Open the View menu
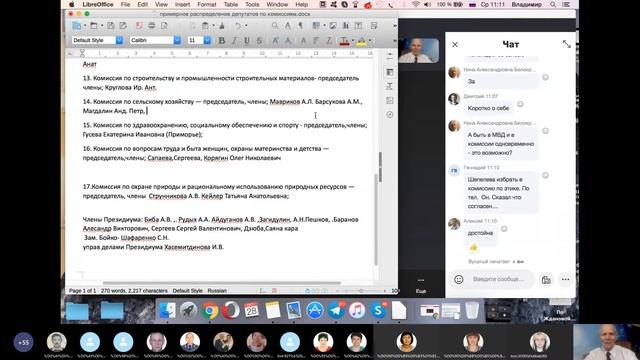 (x=161, y=4)
